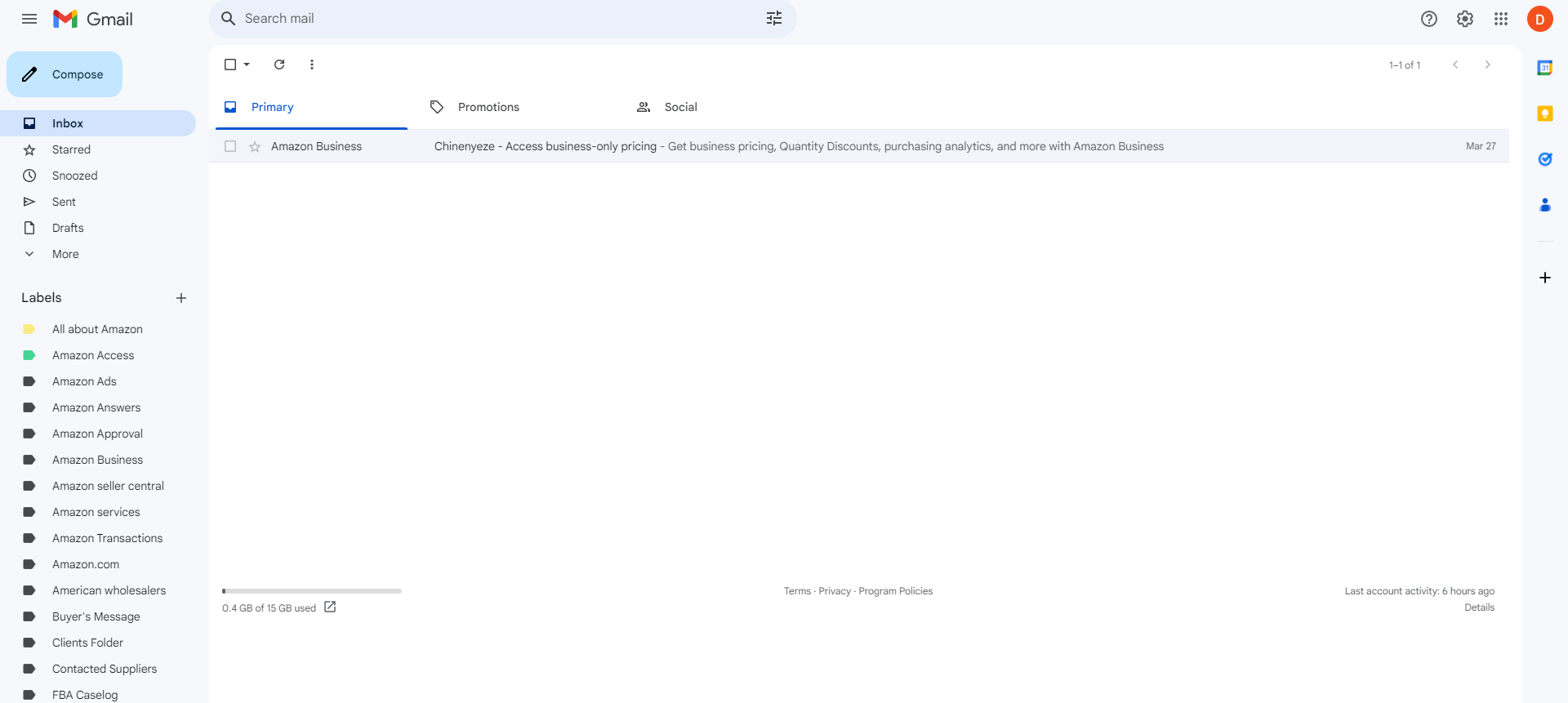The height and width of the screenshot is (703, 1568).
Task: Expand the select dropdown arrow
Action: point(247,65)
